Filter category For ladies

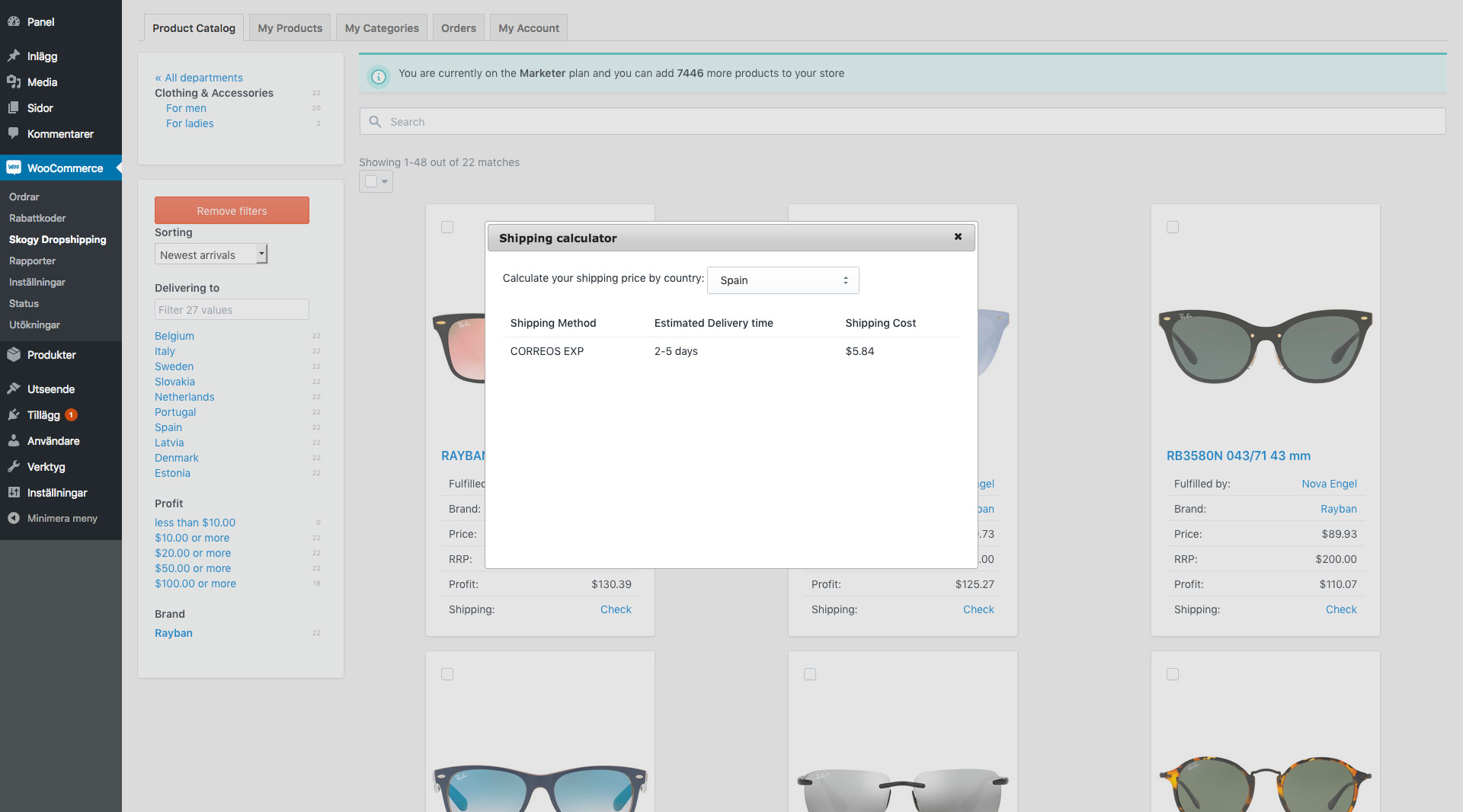(x=190, y=123)
